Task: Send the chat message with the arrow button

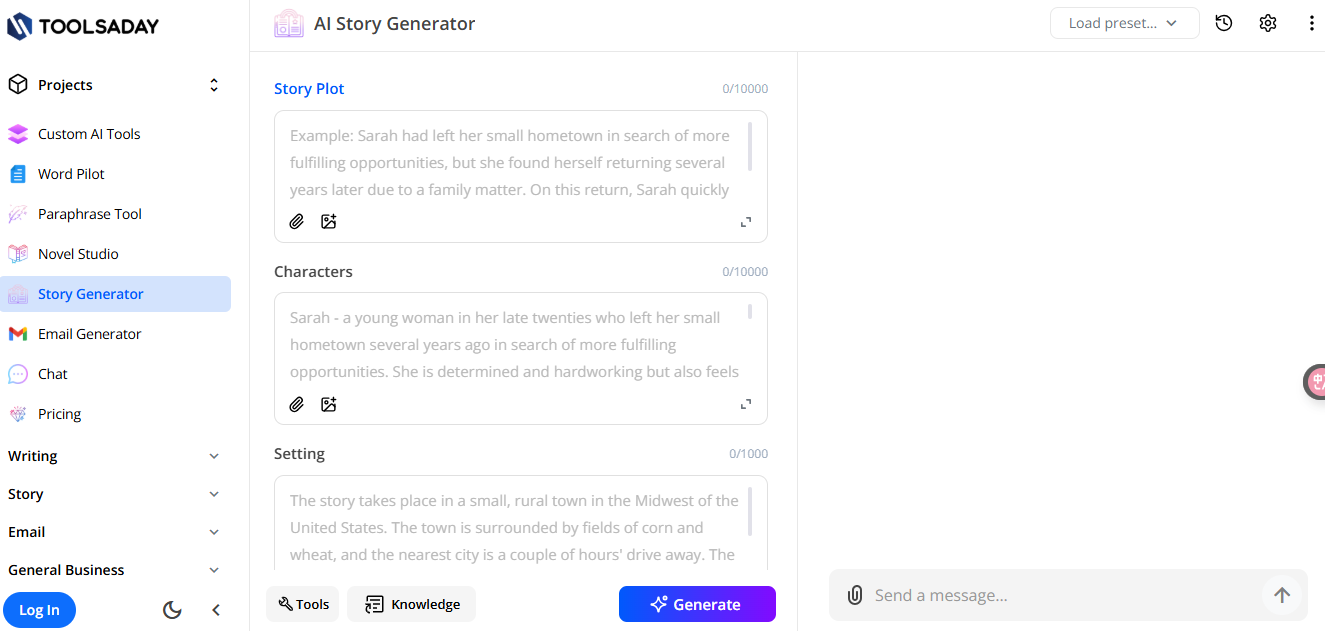Action: click(1281, 594)
